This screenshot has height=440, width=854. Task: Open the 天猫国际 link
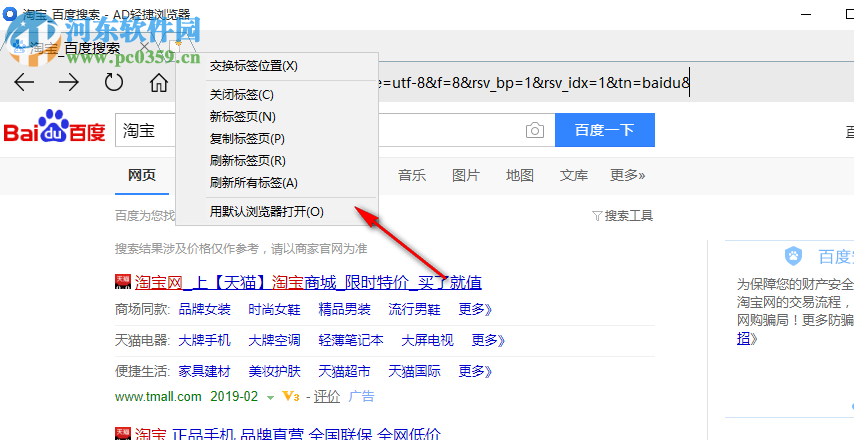click(414, 372)
